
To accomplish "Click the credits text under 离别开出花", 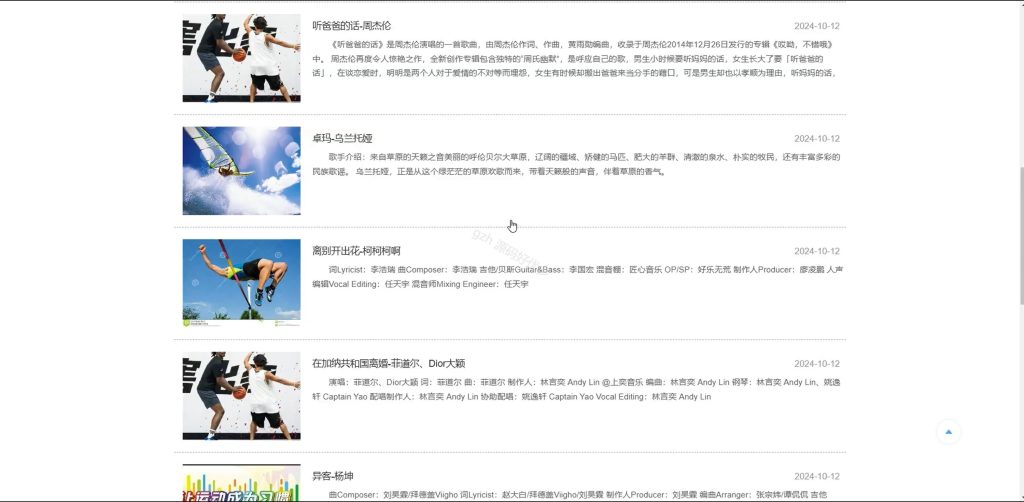I will (x=577, y=277).
